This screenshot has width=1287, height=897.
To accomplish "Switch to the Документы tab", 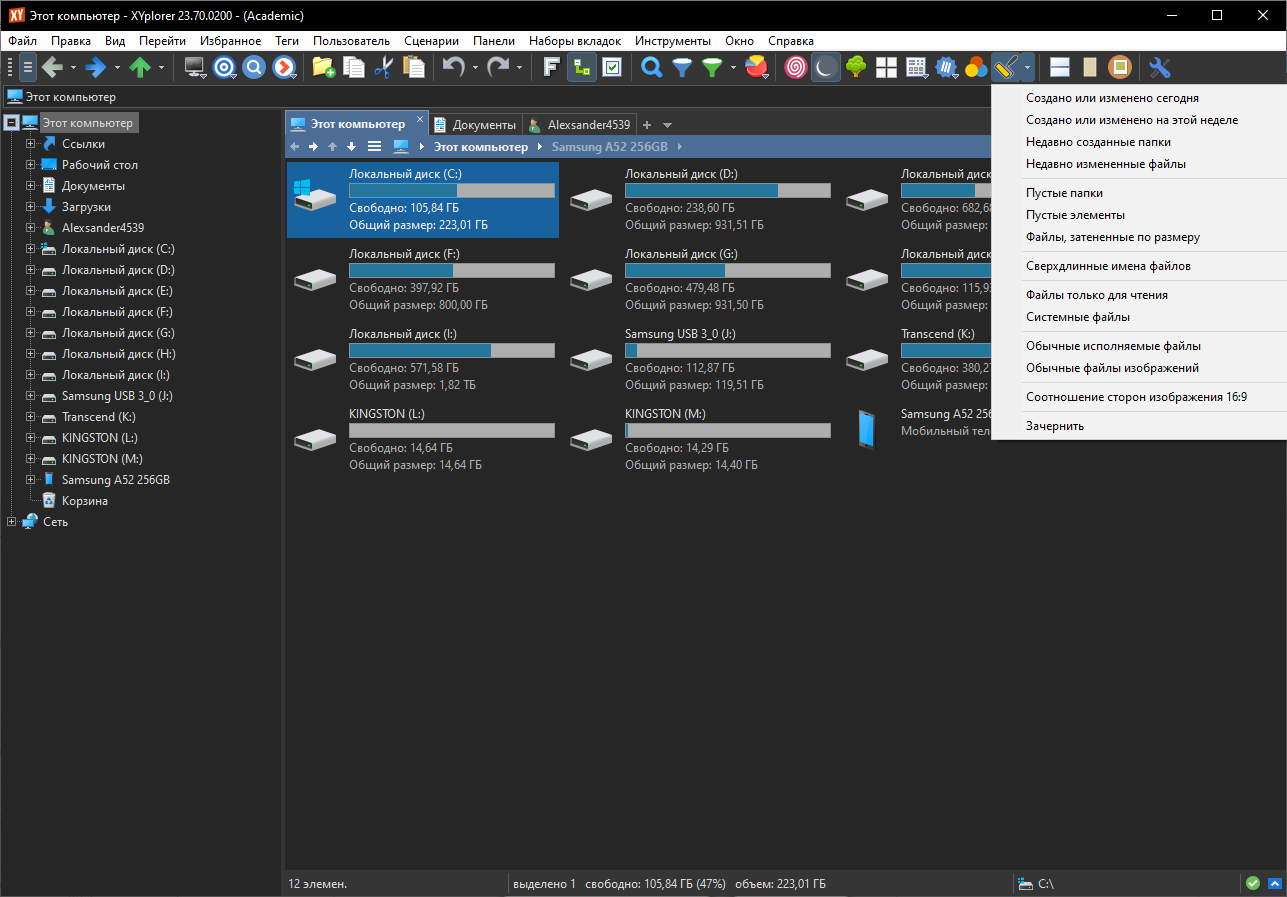I will [x=475, y=125].
